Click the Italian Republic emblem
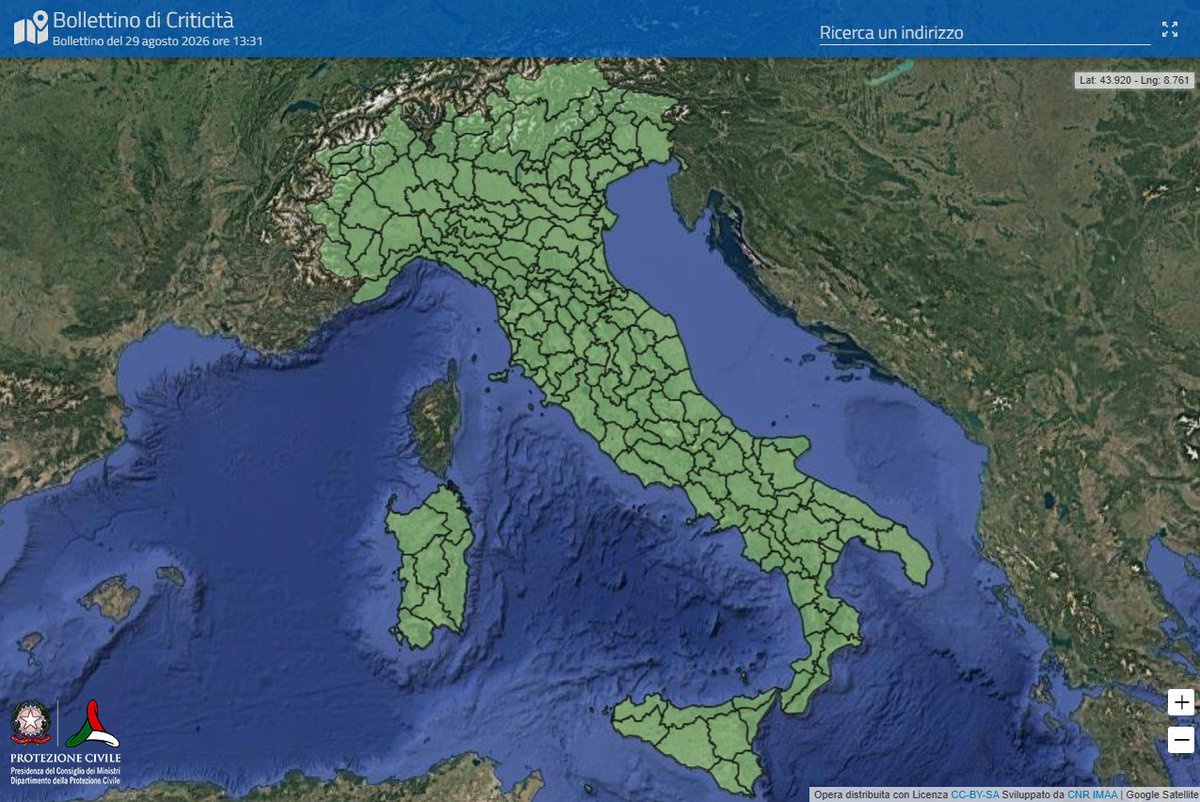This screenshot has height=802, width=1200. (31, 724)
